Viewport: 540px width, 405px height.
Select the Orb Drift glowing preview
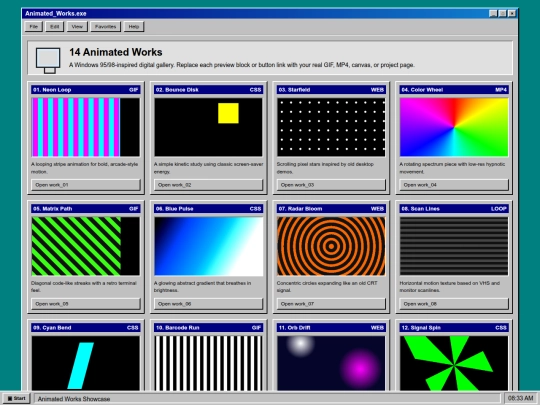[331, 363]
